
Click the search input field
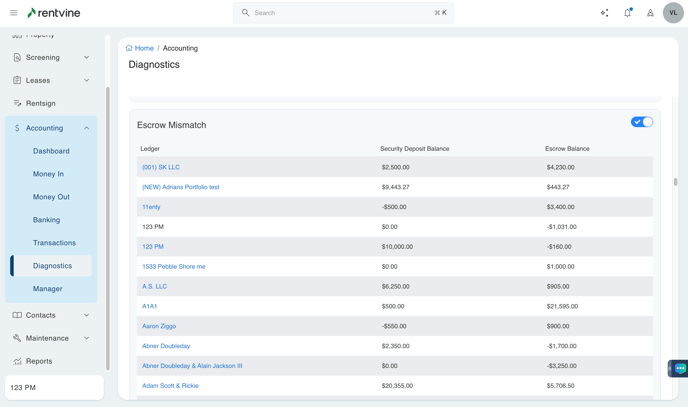(343, 13)
